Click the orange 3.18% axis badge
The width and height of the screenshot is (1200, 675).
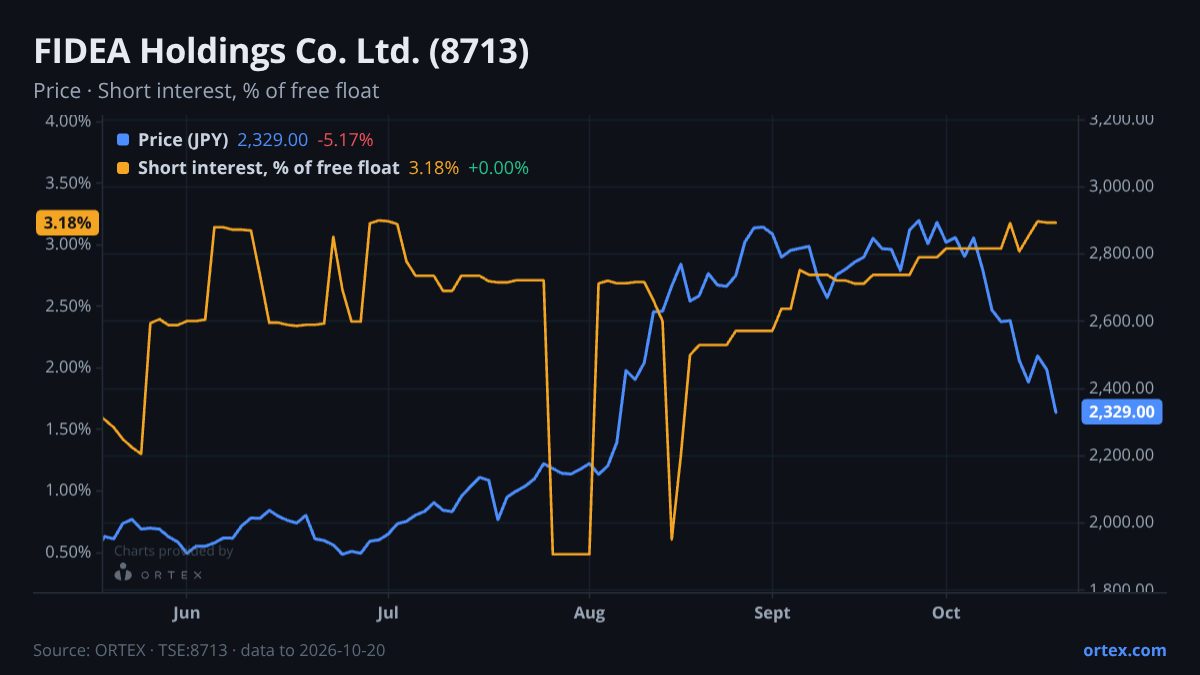point(67,222)
